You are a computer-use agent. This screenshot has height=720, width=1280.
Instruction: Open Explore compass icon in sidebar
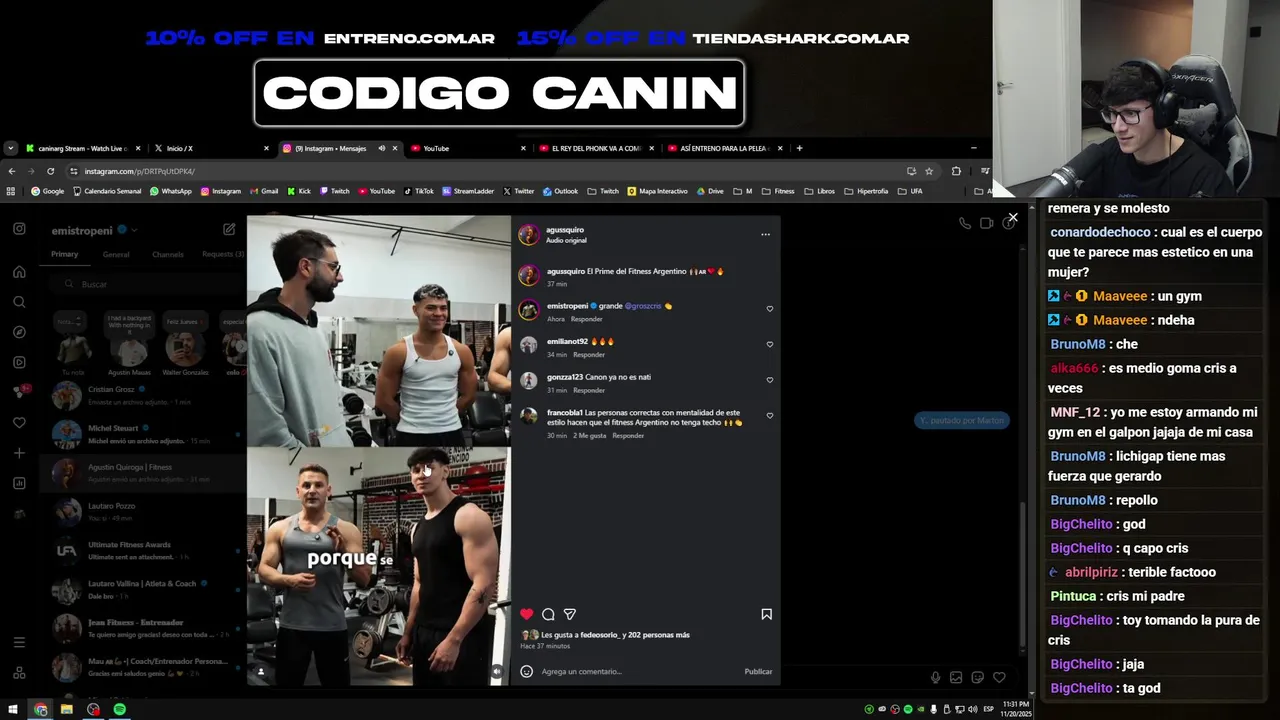pyautogui.click(x=19, y=332)
